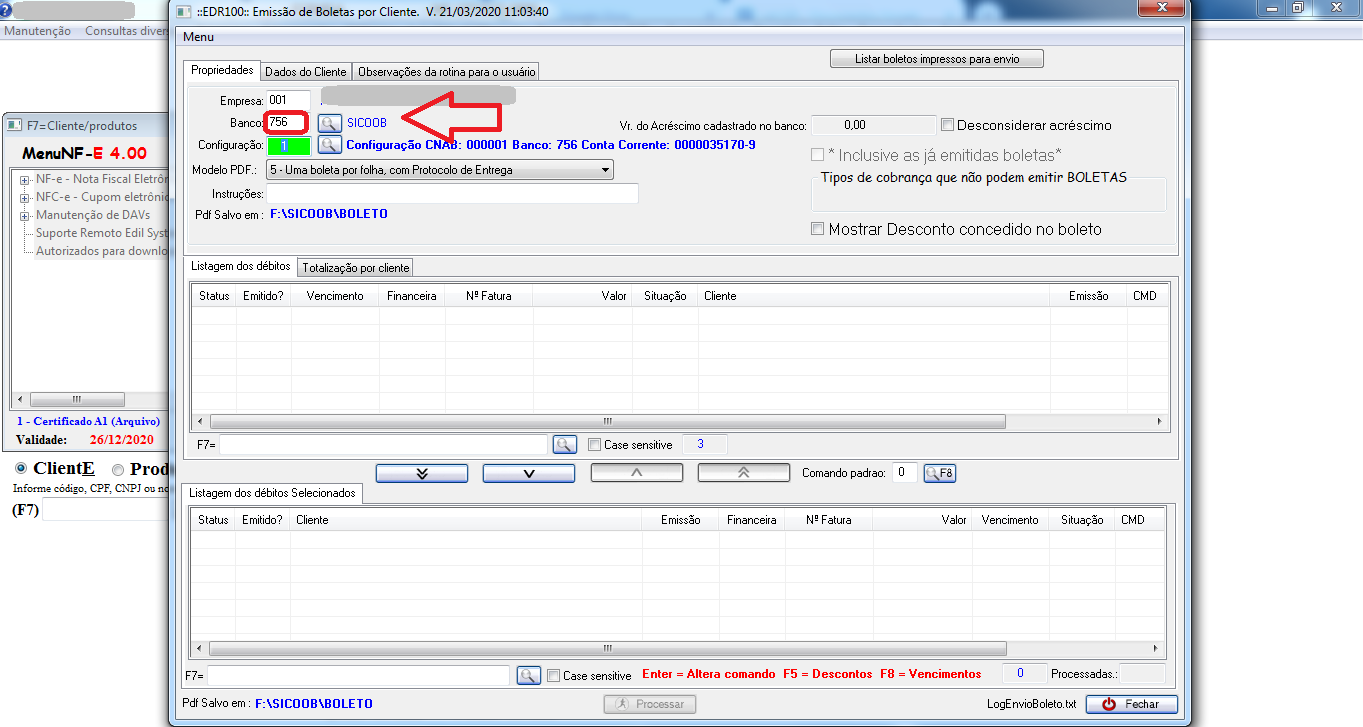The height and width of the screenshot is (727, 1363).
Task: Click the F8 search button
Action: pyautogui.click(x=939, y=473)
